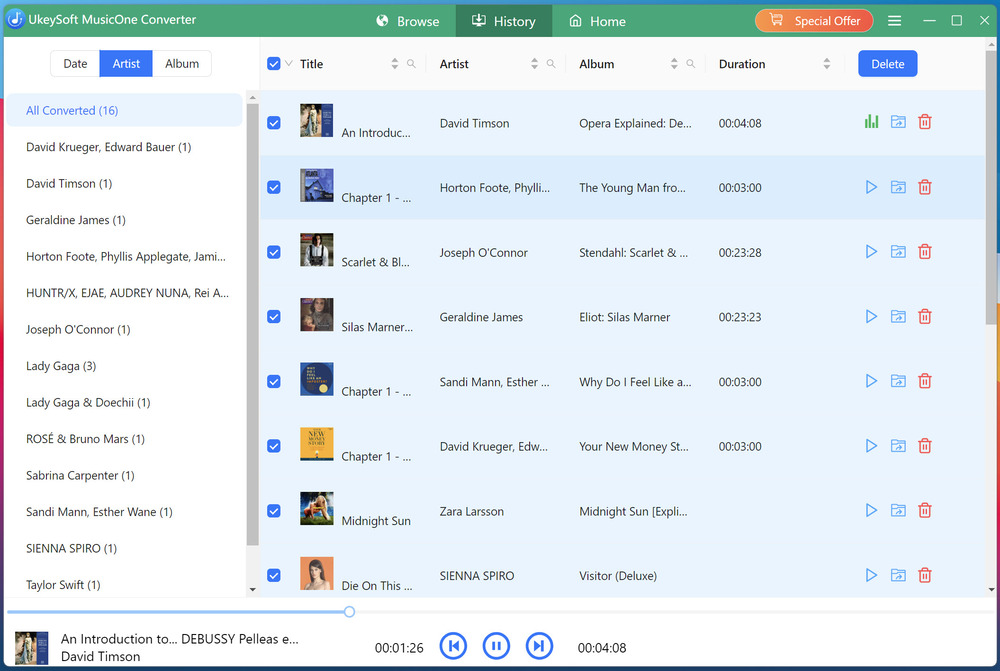The image size is (1000, 671).
Task: Select All Converted (16) in sidebar
Action: tap(125, 110)
